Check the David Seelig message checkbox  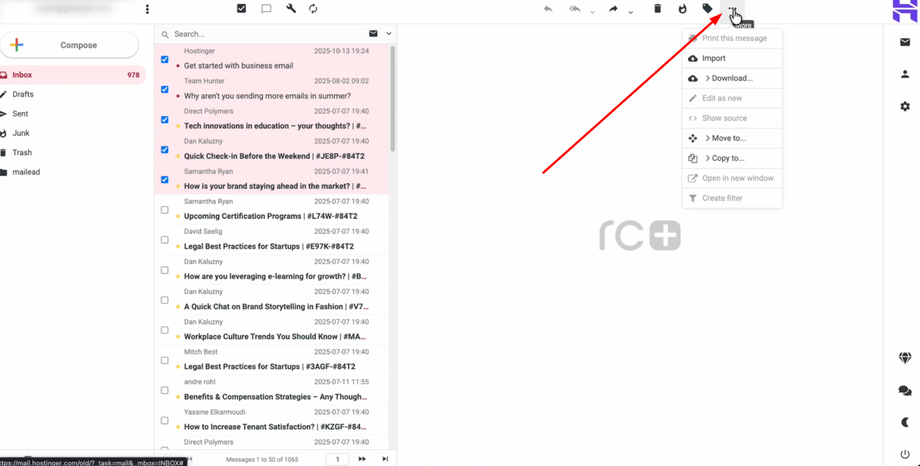click(164, 239)
